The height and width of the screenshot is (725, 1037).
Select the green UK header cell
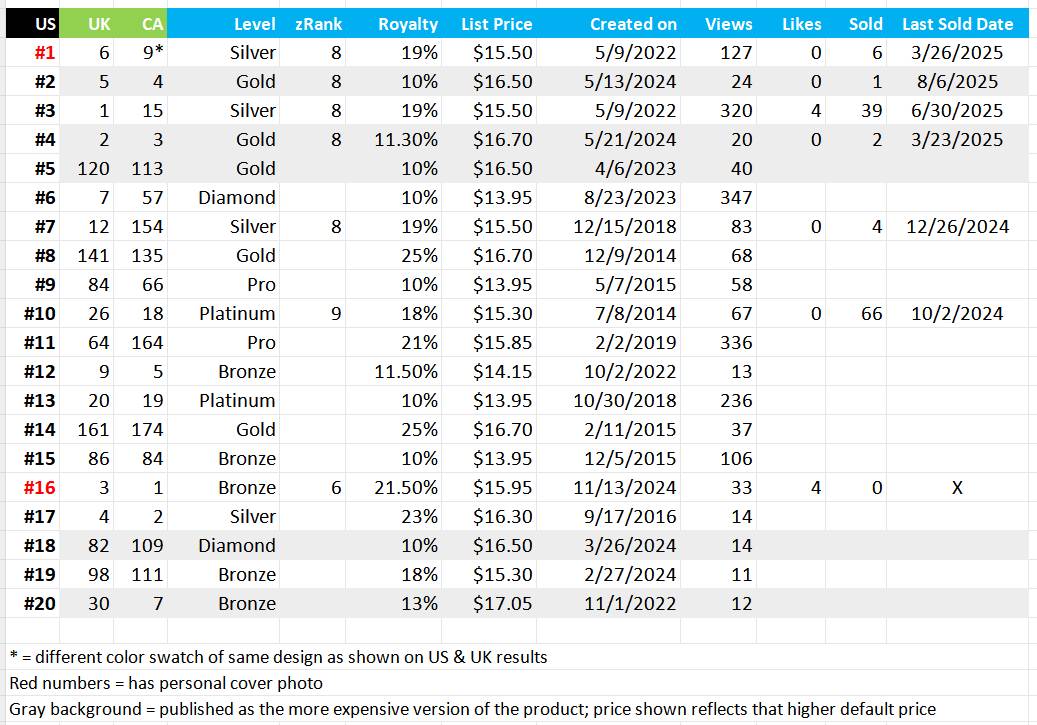pos(87,24)
